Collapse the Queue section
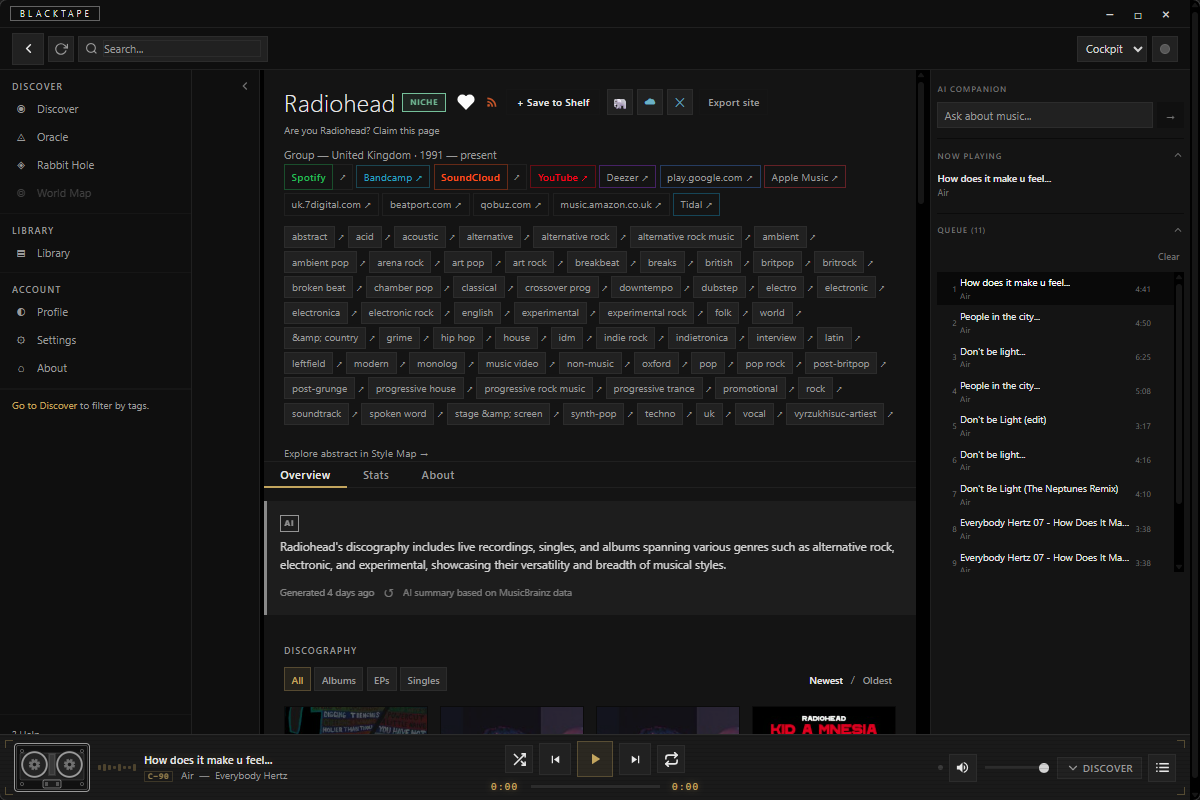The height and width of the screenshot is (800, 1200). click(1177, 229)
